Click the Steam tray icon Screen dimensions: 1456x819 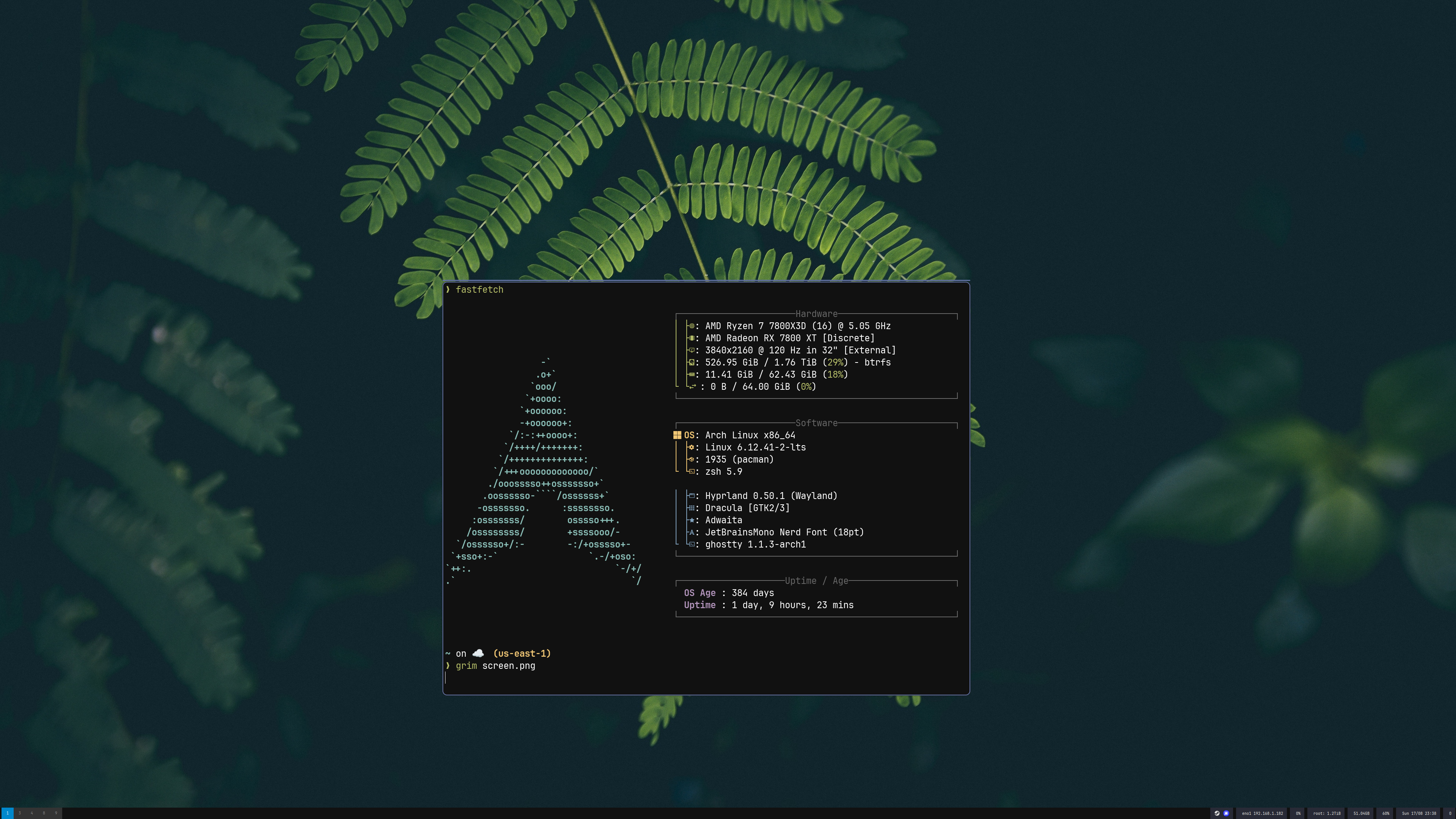click(1217, 813)
